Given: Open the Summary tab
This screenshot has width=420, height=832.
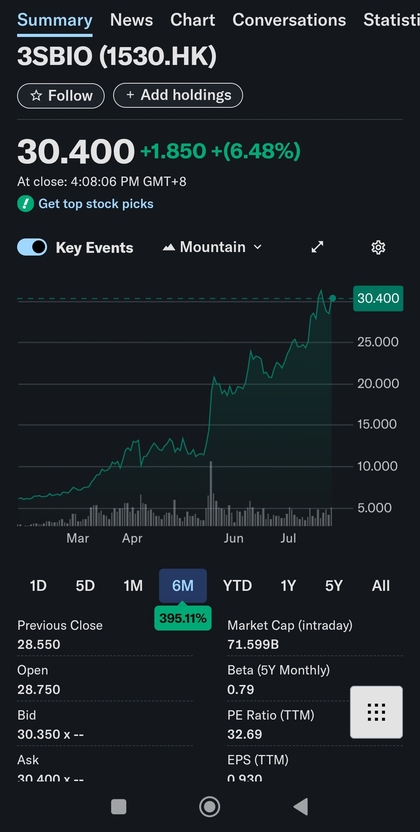Looking at the screenshot, I should 55,20.
